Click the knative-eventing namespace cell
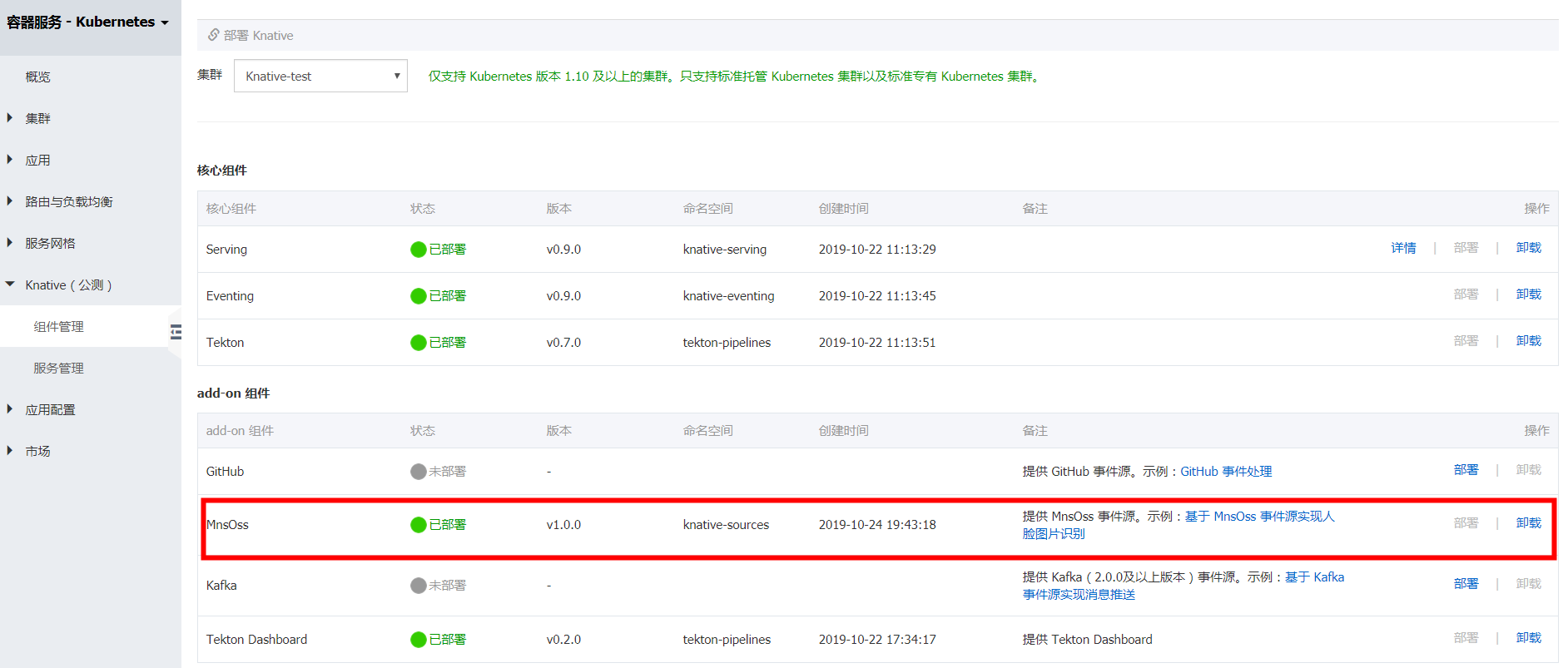 click(728, 296)
